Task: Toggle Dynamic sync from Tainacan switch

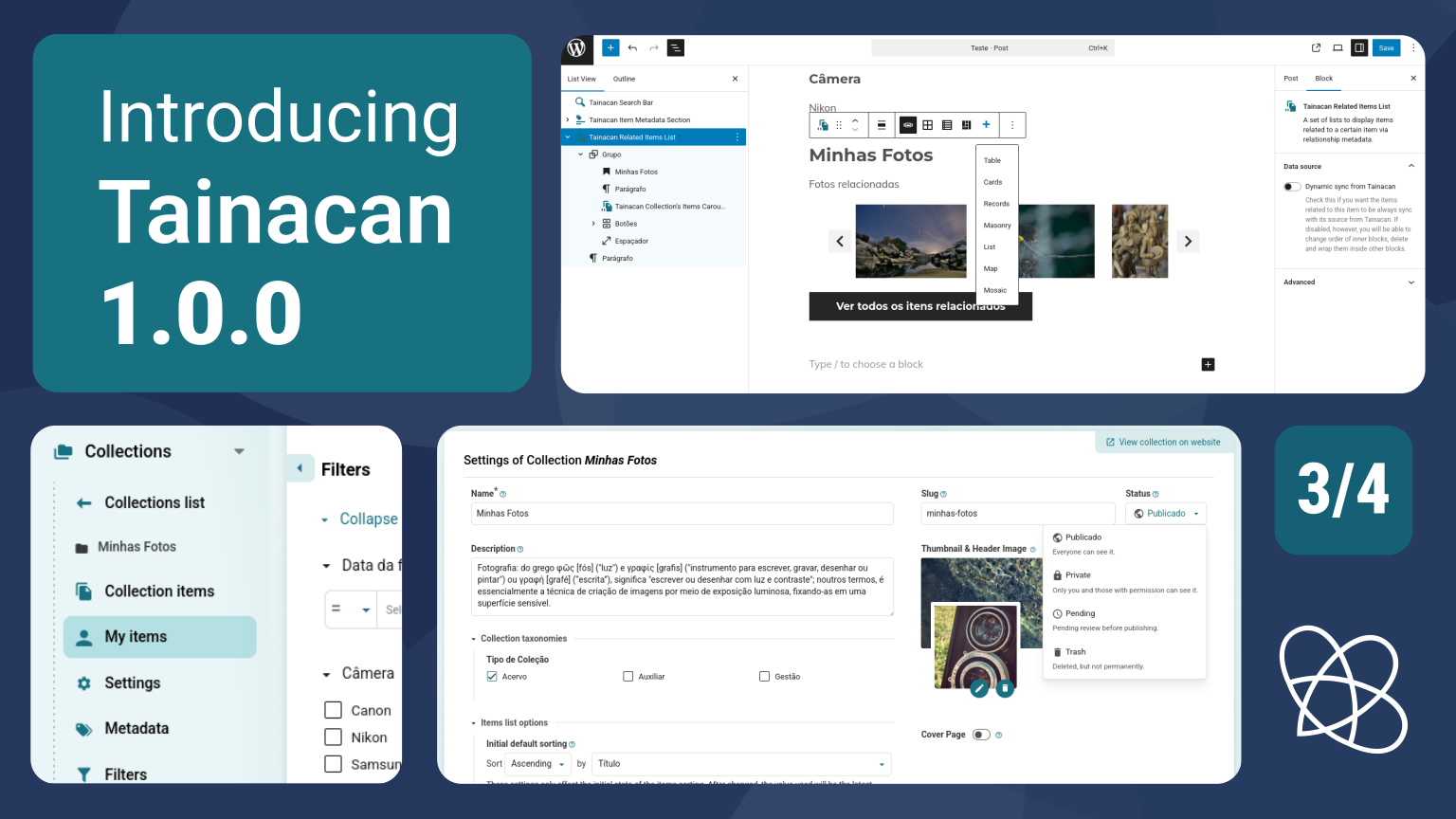Action: pos(1292,187)
